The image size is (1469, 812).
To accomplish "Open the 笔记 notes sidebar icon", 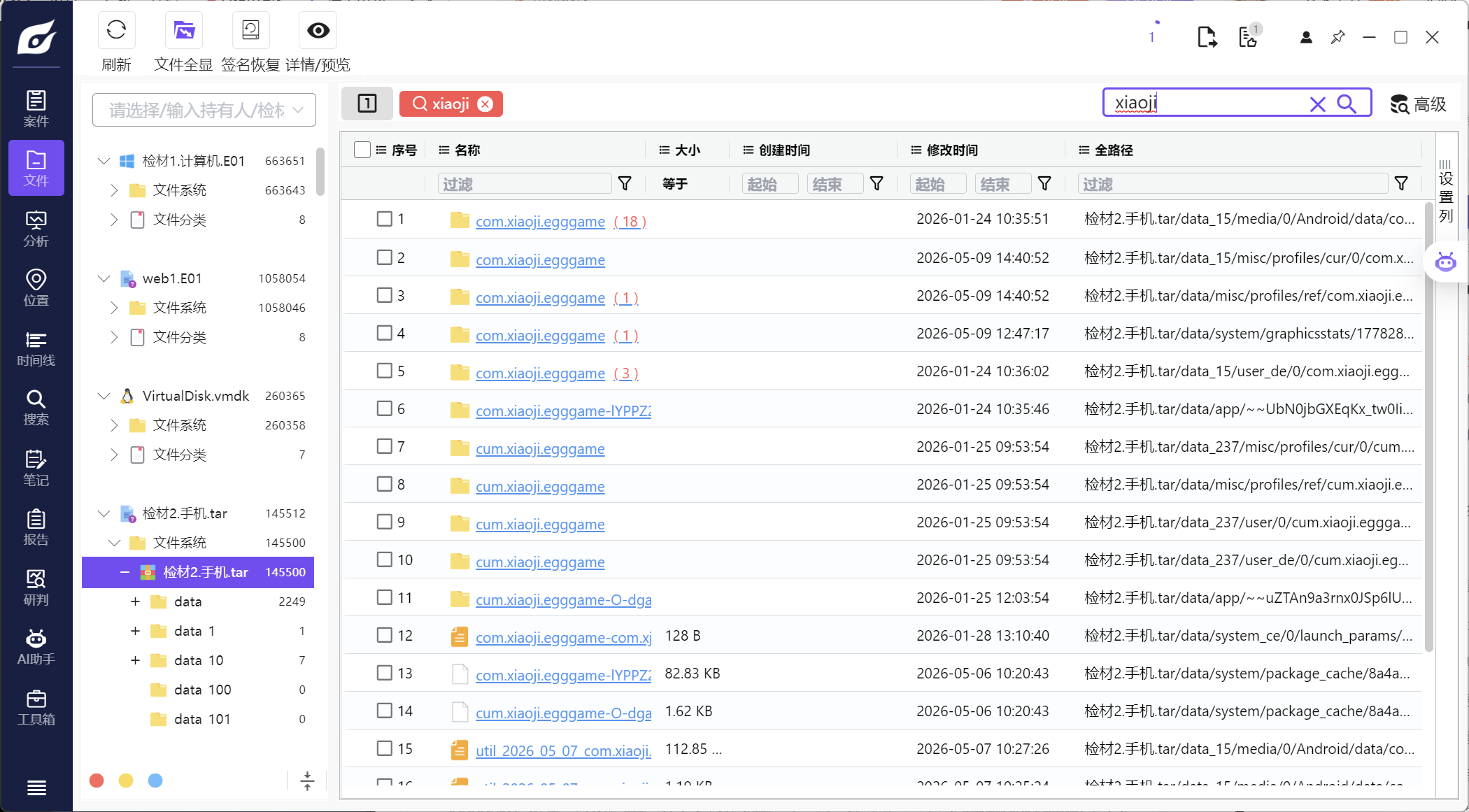I will 36,468.
